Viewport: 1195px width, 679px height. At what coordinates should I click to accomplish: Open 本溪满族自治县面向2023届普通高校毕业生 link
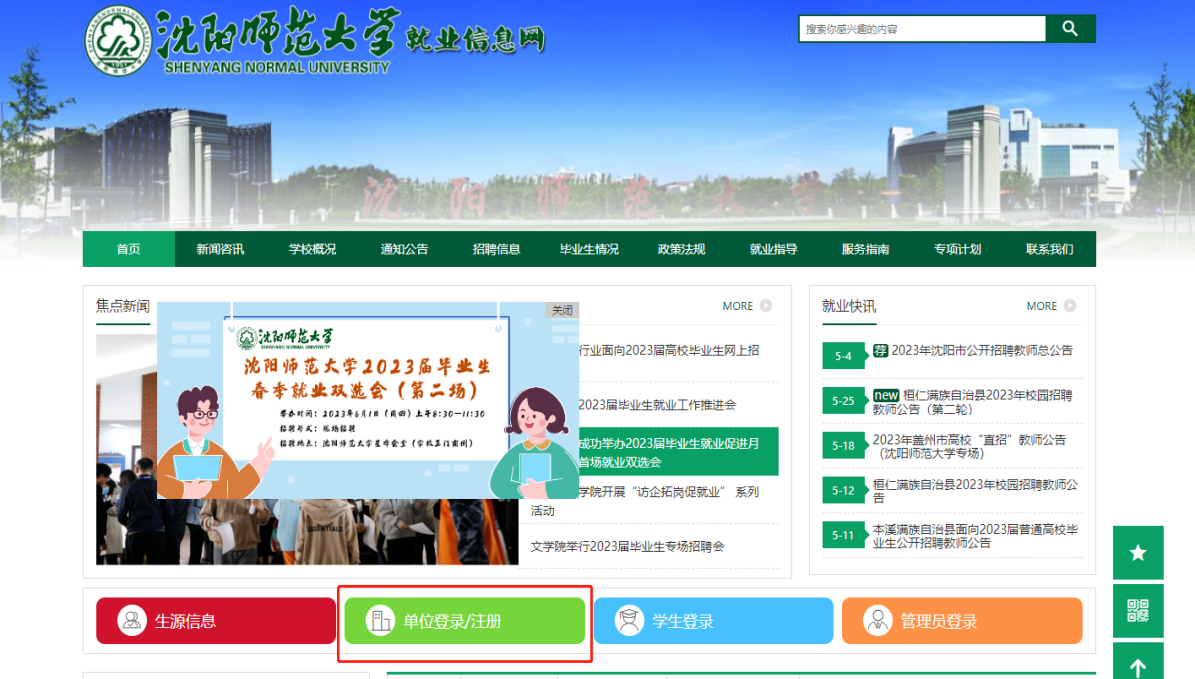pos(976,536)
